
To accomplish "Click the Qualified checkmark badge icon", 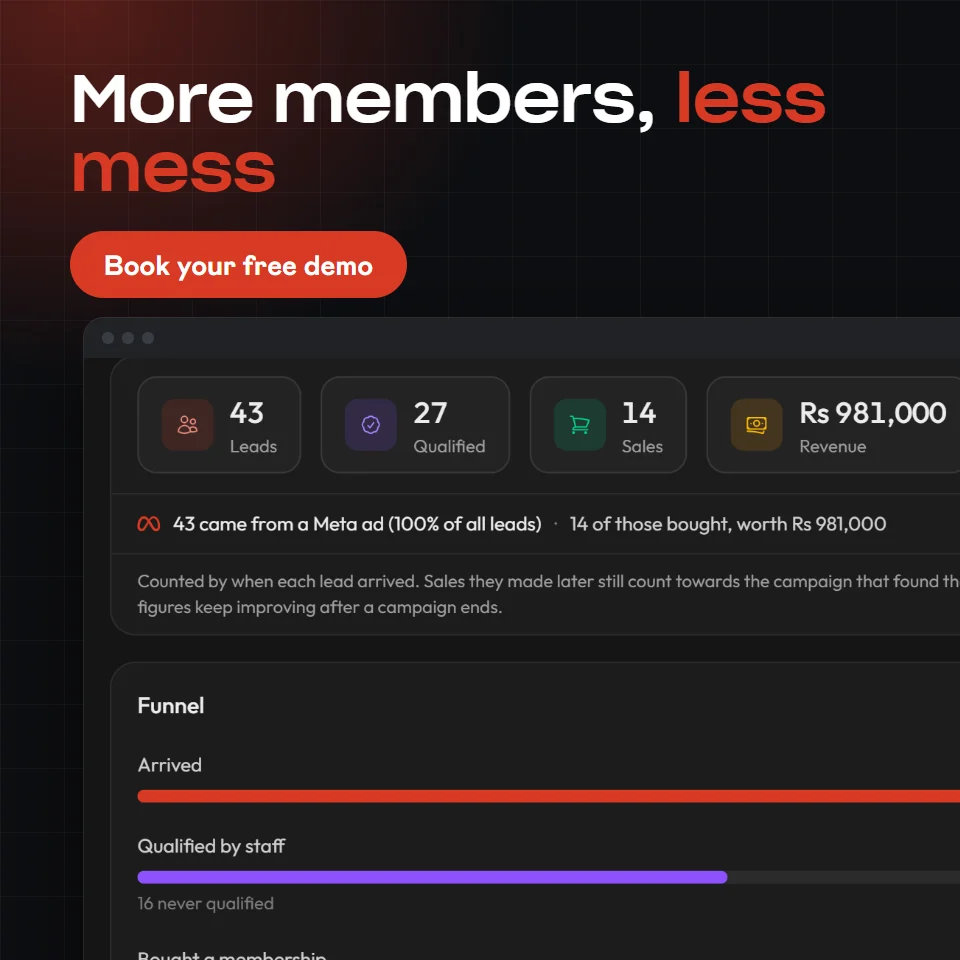I will click(x=371, y=424).
